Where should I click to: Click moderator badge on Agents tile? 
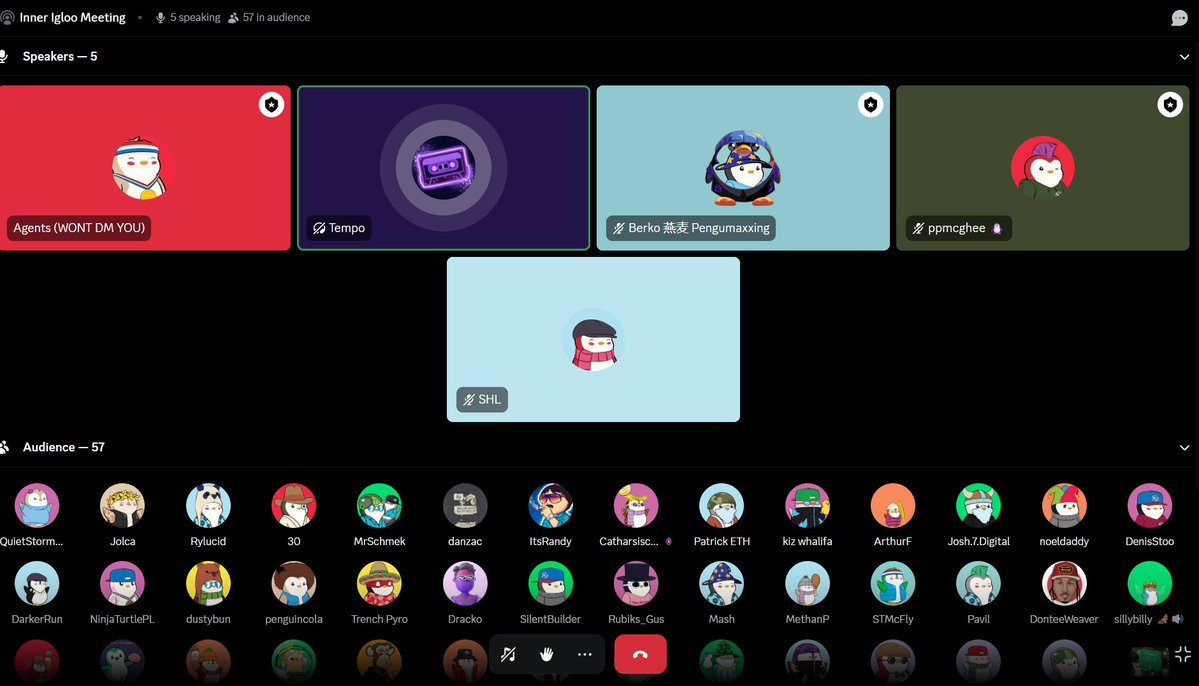tap(271, 104)
